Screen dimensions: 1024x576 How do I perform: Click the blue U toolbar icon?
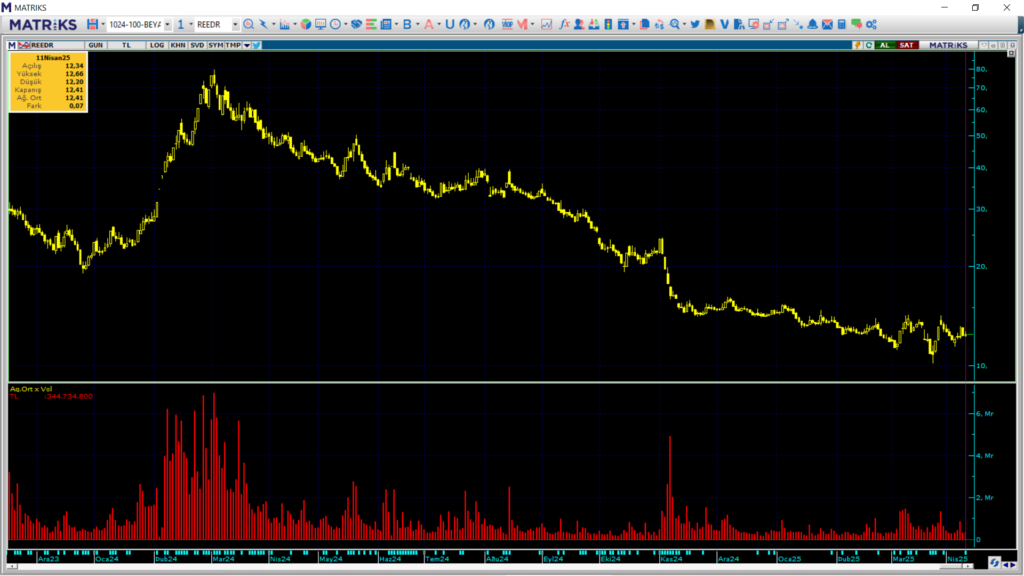[449, 24]
